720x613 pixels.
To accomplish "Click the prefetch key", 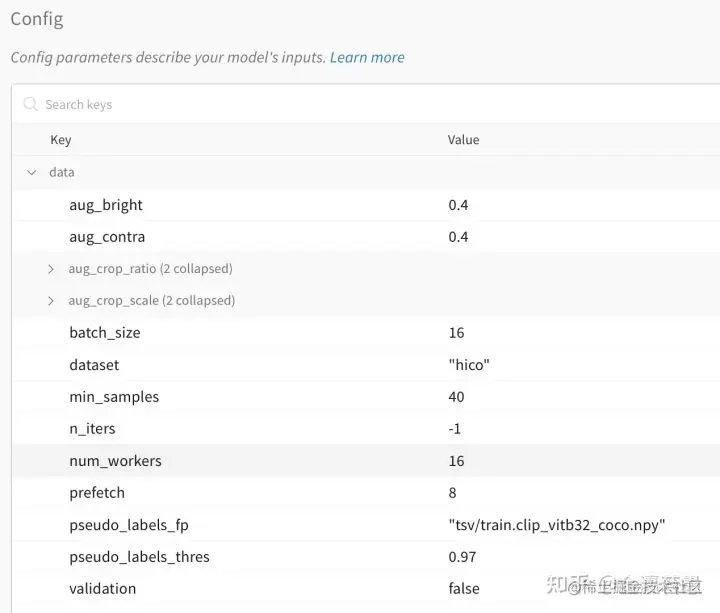I will click(97, 493).
